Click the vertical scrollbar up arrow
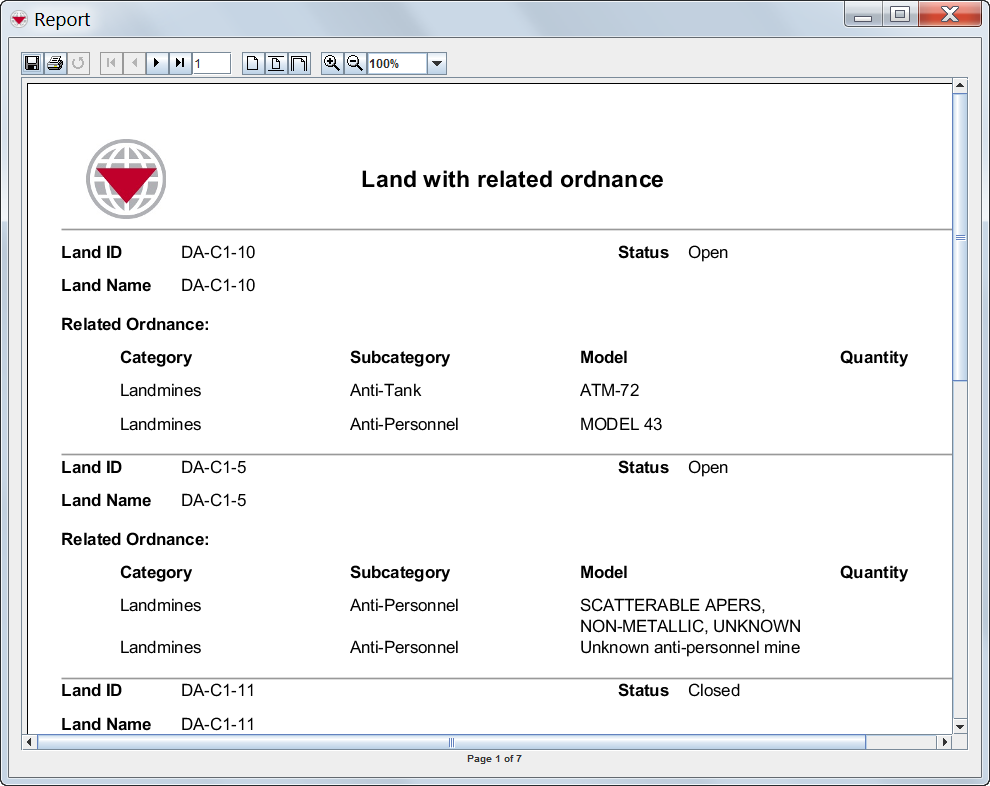 [x=960, y=87]
